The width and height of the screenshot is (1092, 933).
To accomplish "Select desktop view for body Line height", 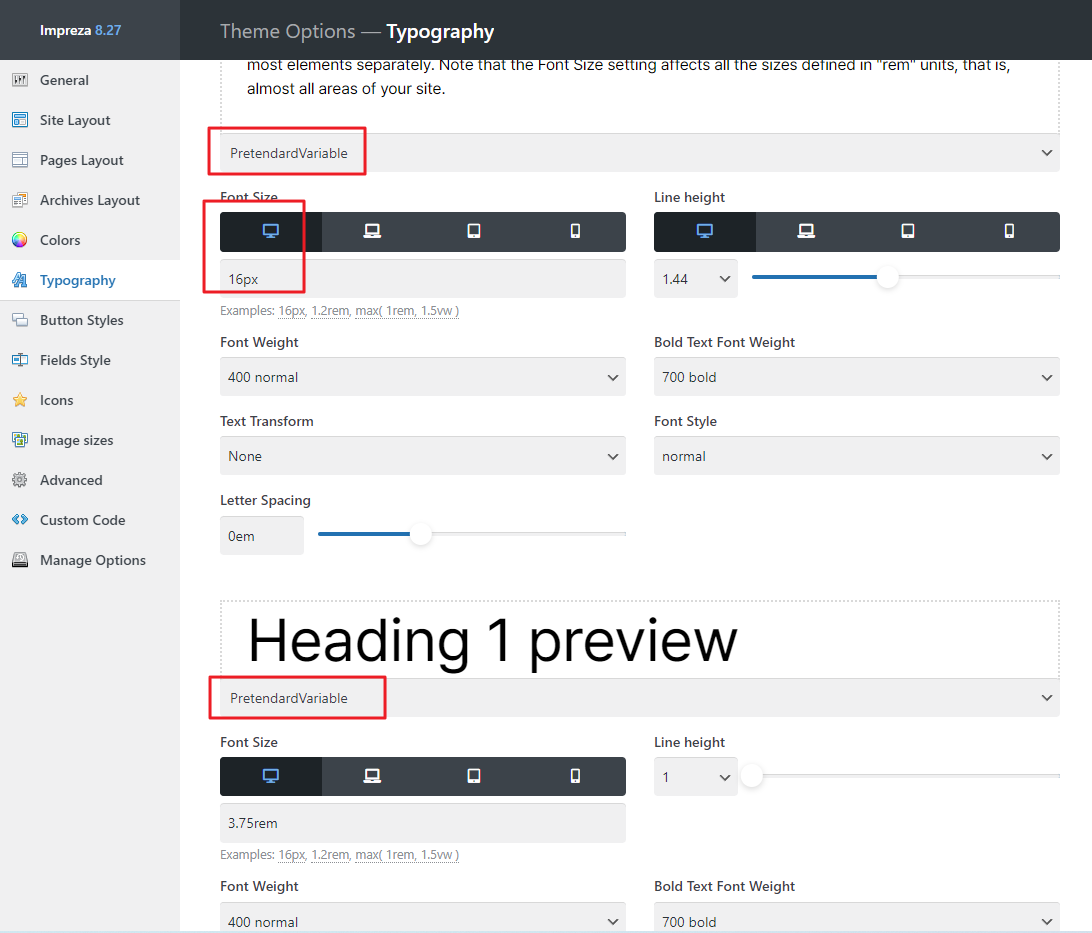I will point(705,232).
